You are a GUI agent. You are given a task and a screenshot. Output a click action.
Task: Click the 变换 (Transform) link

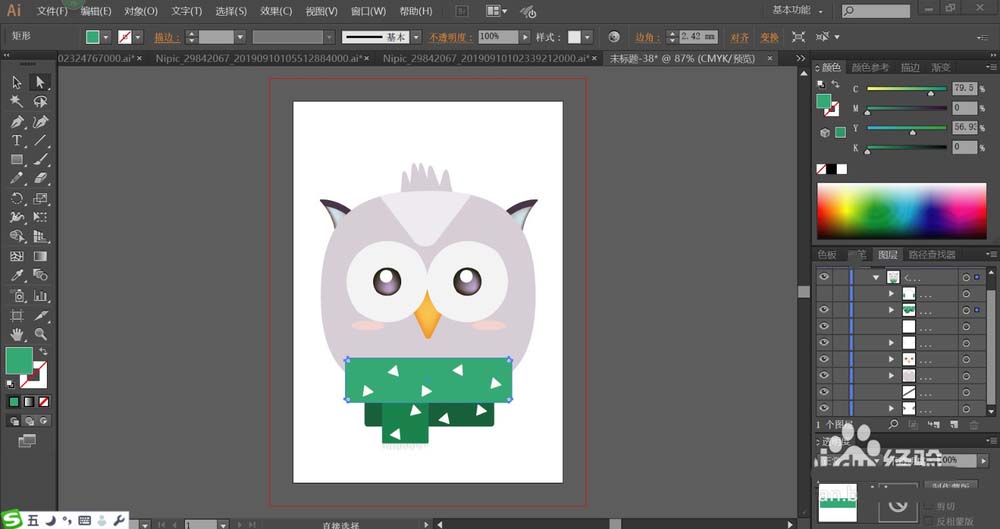click(770, 38)
